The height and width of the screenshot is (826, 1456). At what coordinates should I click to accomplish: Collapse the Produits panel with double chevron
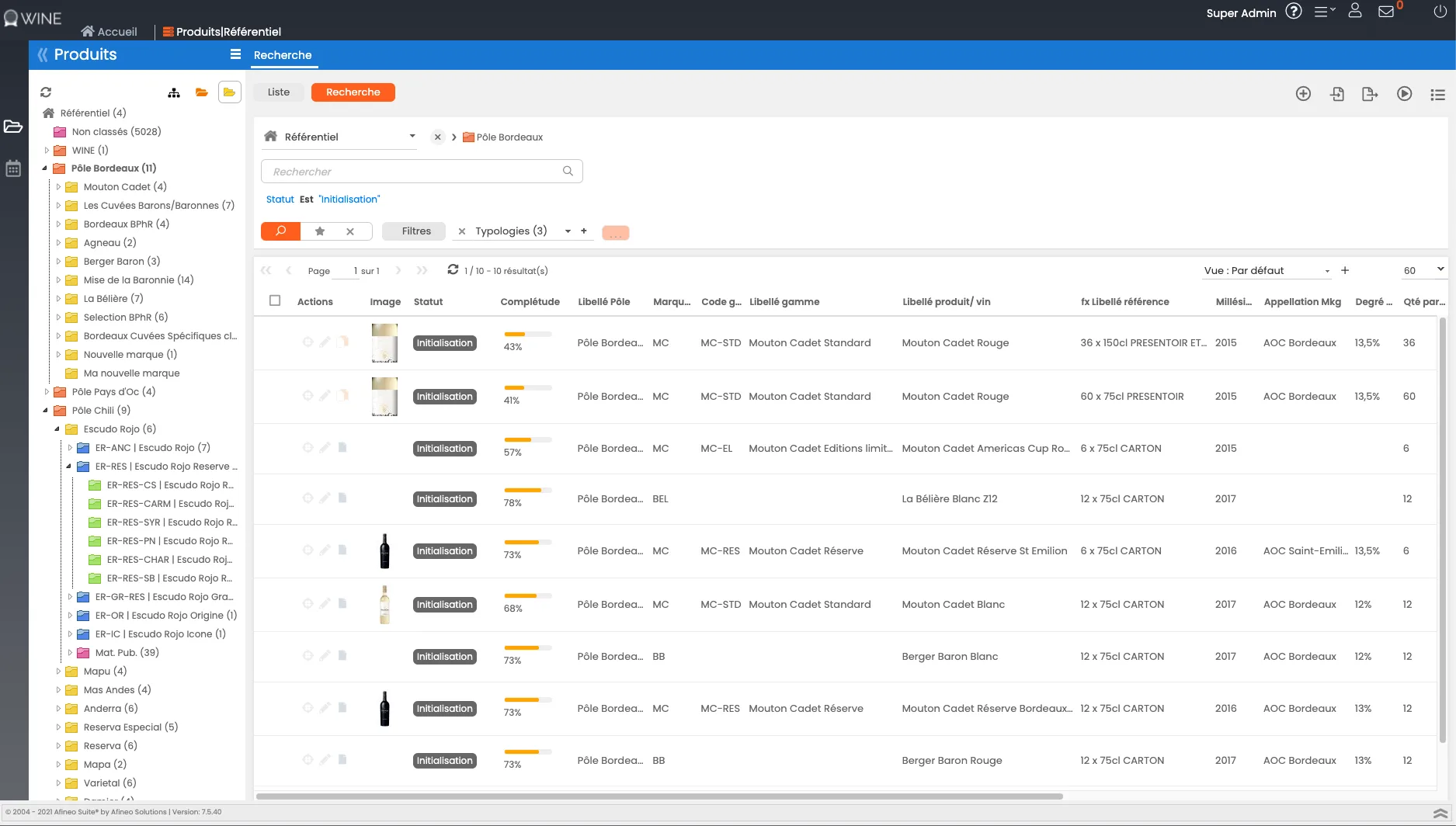click(x=43, y=54)
